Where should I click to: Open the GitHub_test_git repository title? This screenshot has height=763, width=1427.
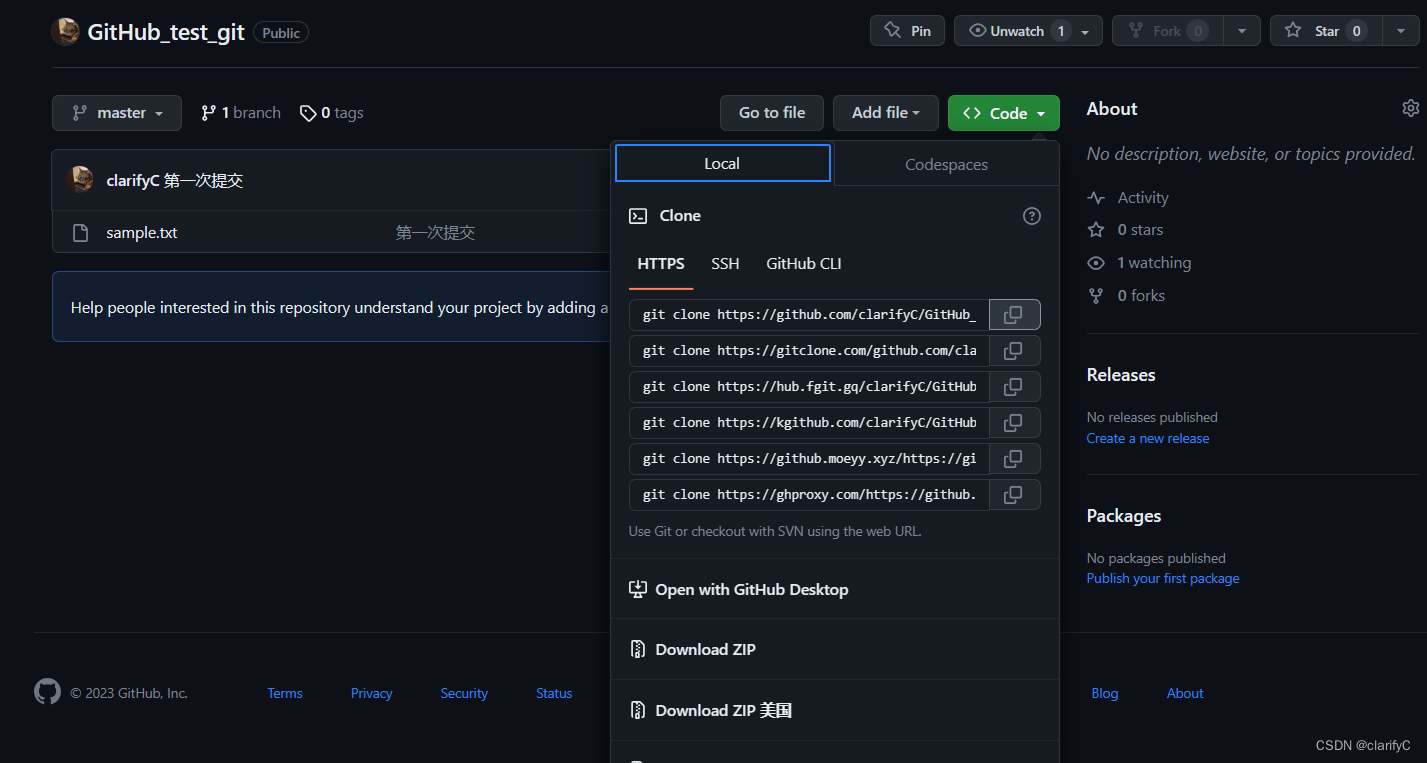tap(166, 32)
